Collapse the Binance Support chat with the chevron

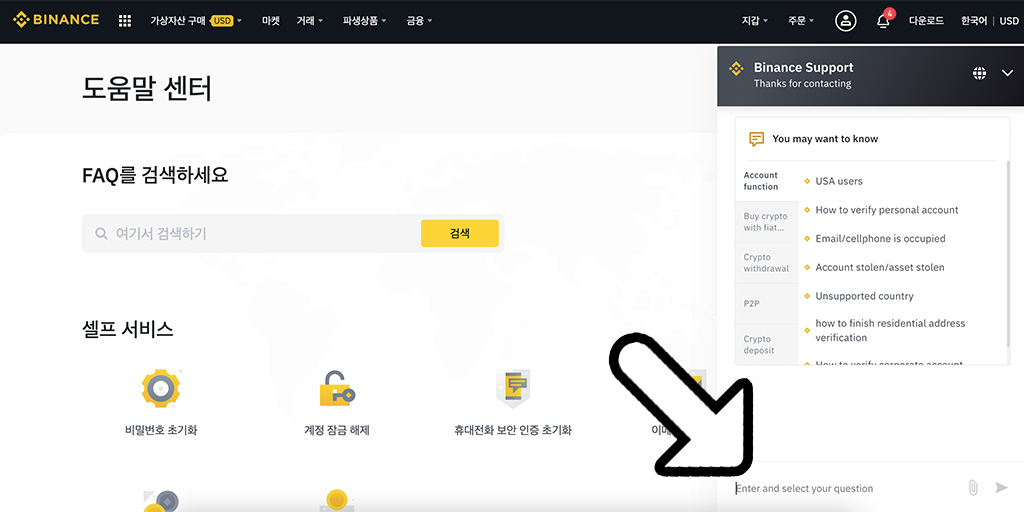coord(1007,73)
